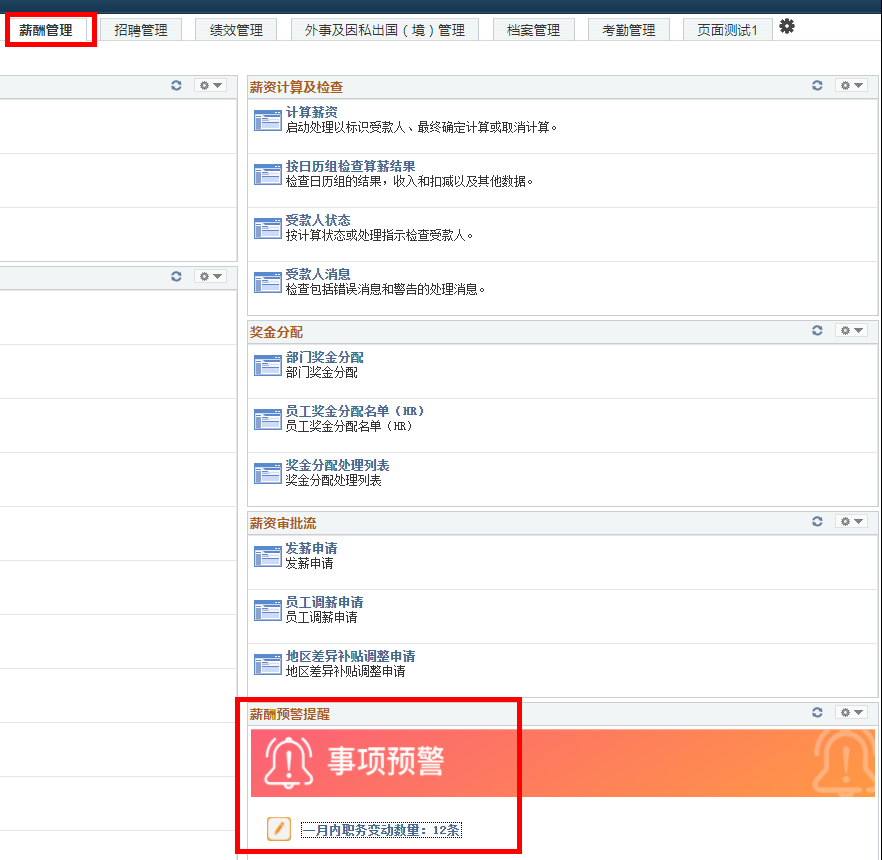Click description 检查日历组的结果，收入和扣减以及其他数据。
Image resolution: width=882 pixels, height=860 pixels.
[410, 182]
